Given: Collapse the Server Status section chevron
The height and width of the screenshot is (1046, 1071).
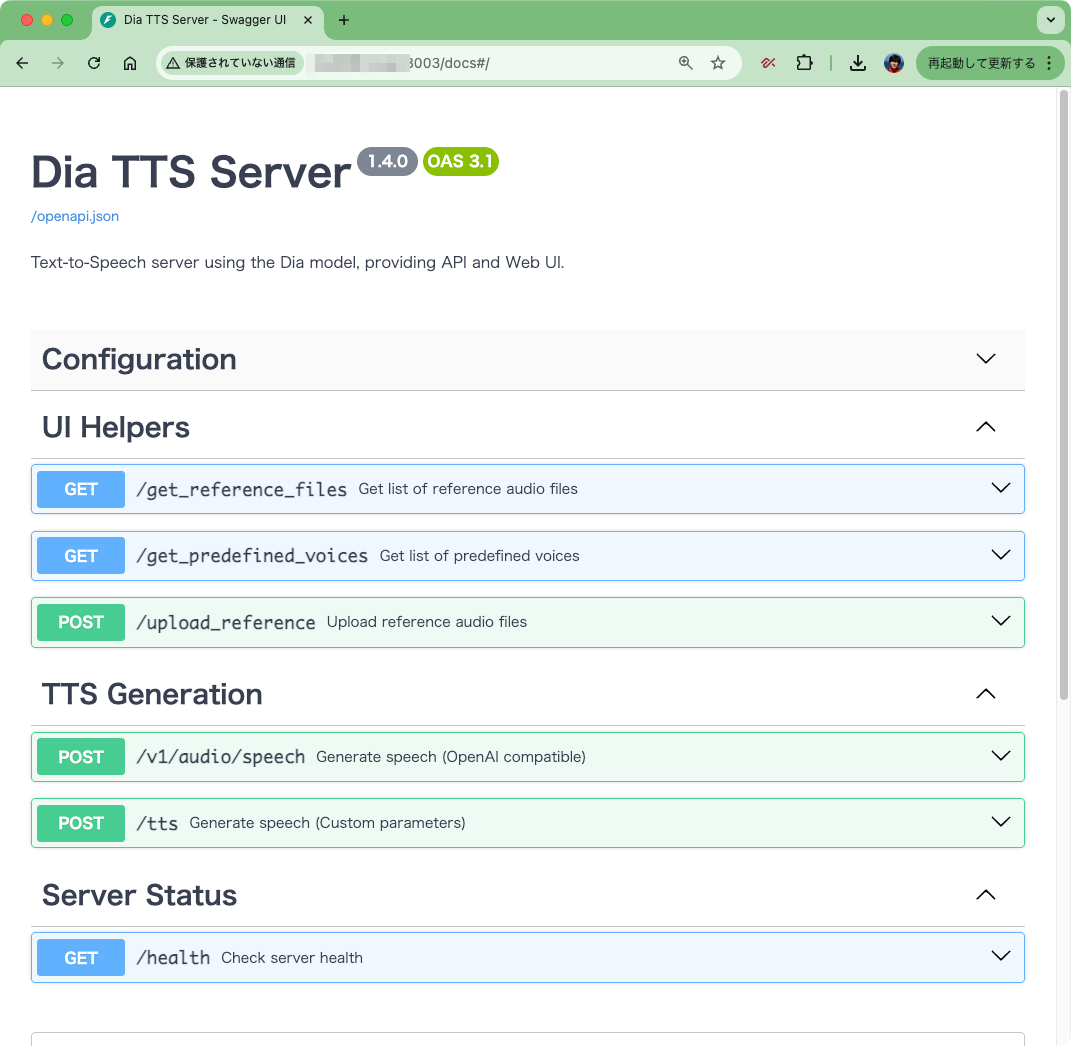Looking at the screenshot, I should click(986, 895).
